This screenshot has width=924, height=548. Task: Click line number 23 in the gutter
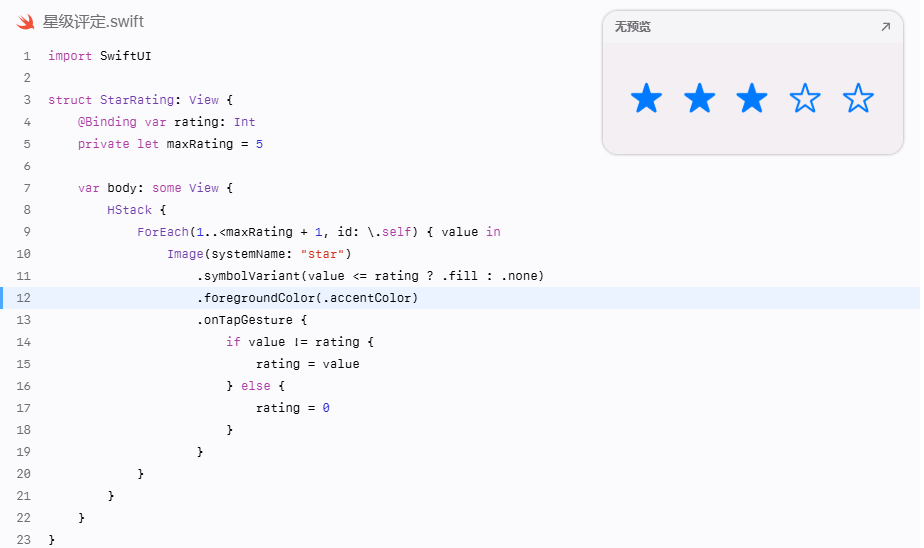pos(24,540)
